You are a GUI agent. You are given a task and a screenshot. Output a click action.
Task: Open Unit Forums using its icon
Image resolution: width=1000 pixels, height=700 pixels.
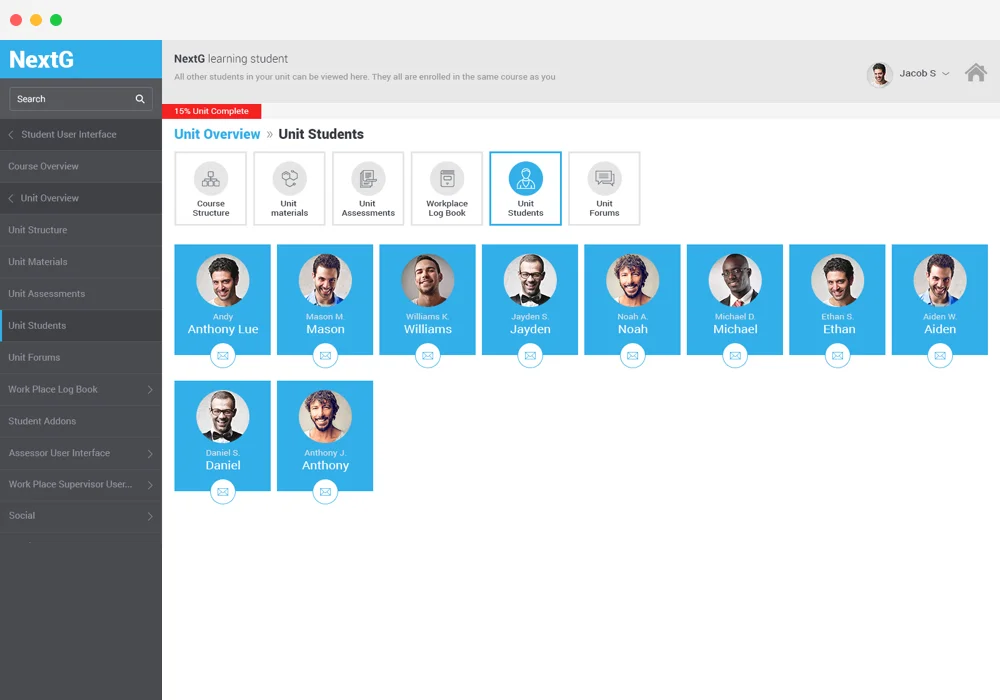(604, 188)
